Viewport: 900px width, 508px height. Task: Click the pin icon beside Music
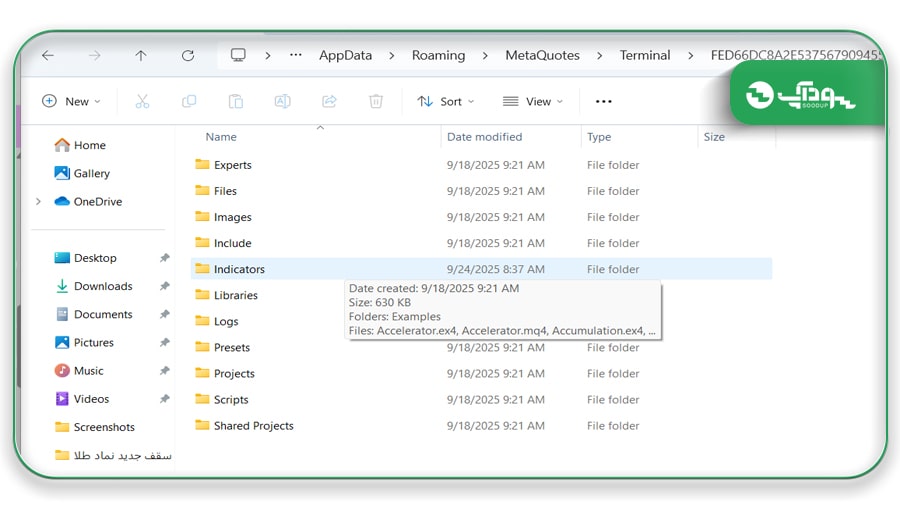coord(165,370)
